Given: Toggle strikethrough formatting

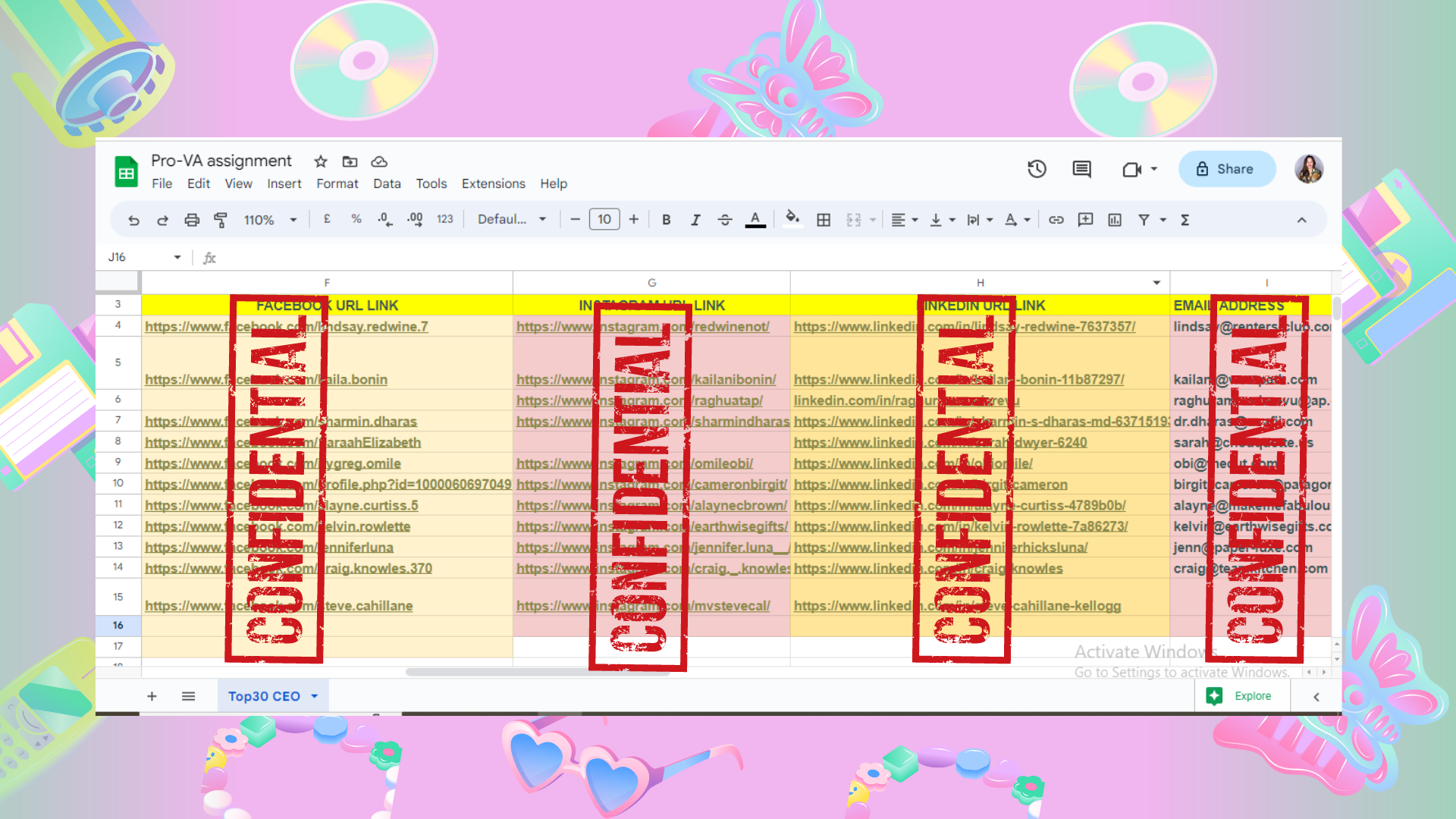Looking at the screenshot, I should tap(725, 220).
